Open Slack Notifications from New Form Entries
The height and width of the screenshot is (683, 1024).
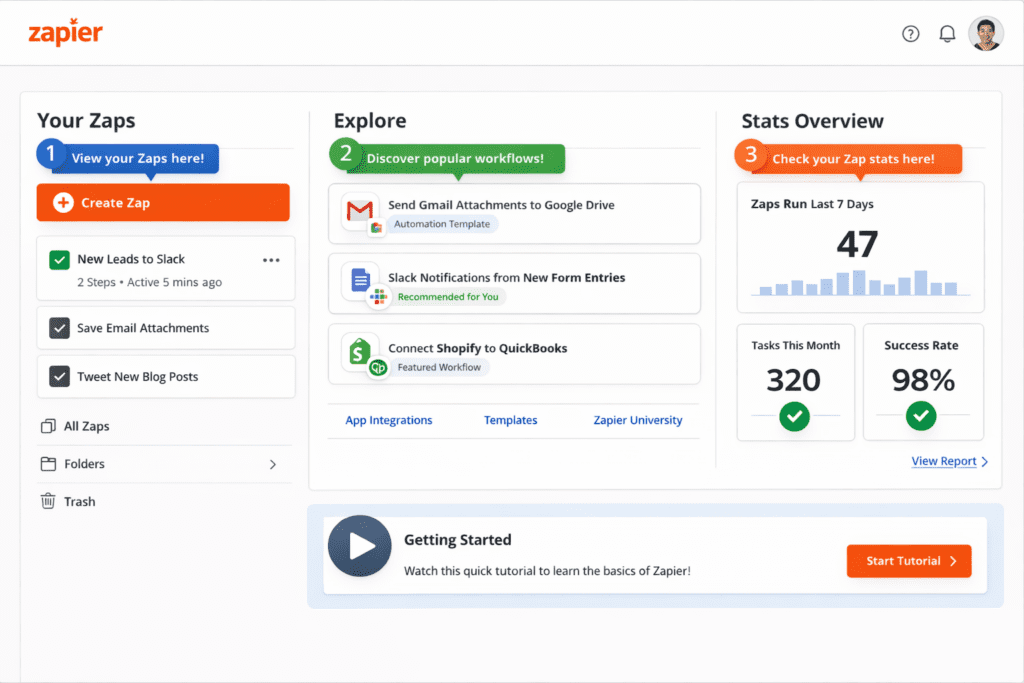click(515, 284)
